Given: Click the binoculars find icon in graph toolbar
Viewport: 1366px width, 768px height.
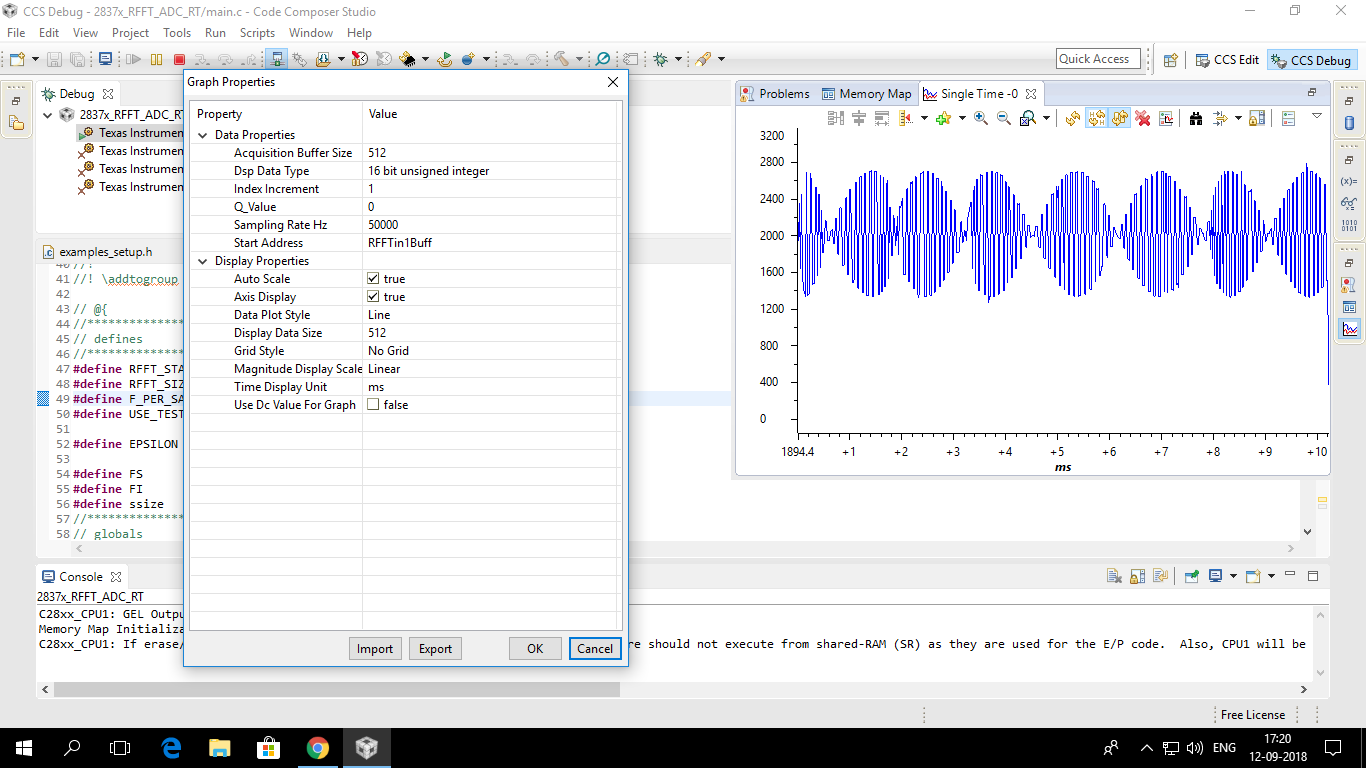Looking at the screenshot, I should 1196,118.
